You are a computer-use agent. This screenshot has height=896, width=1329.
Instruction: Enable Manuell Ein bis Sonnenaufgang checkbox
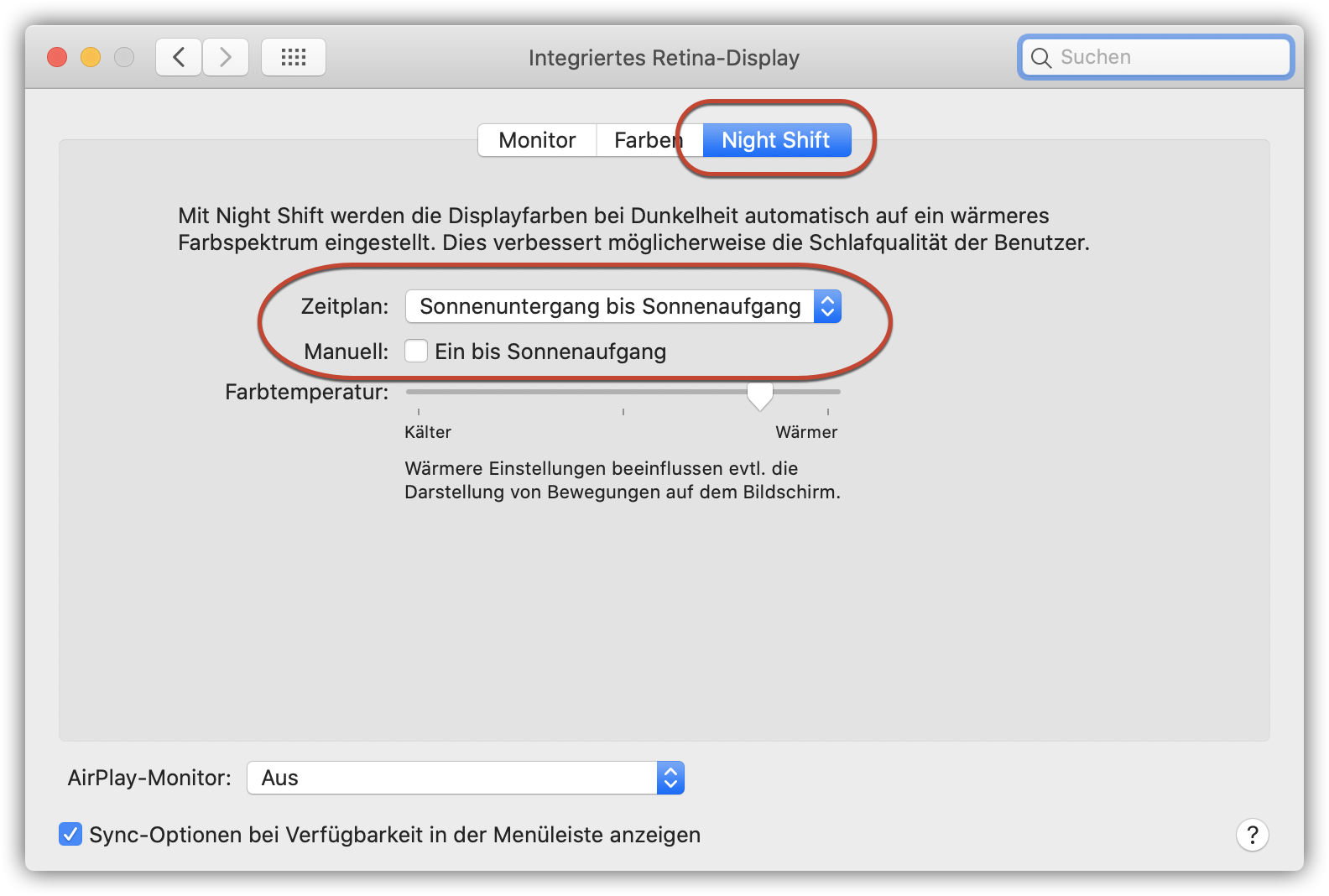[x=416, y=351]
